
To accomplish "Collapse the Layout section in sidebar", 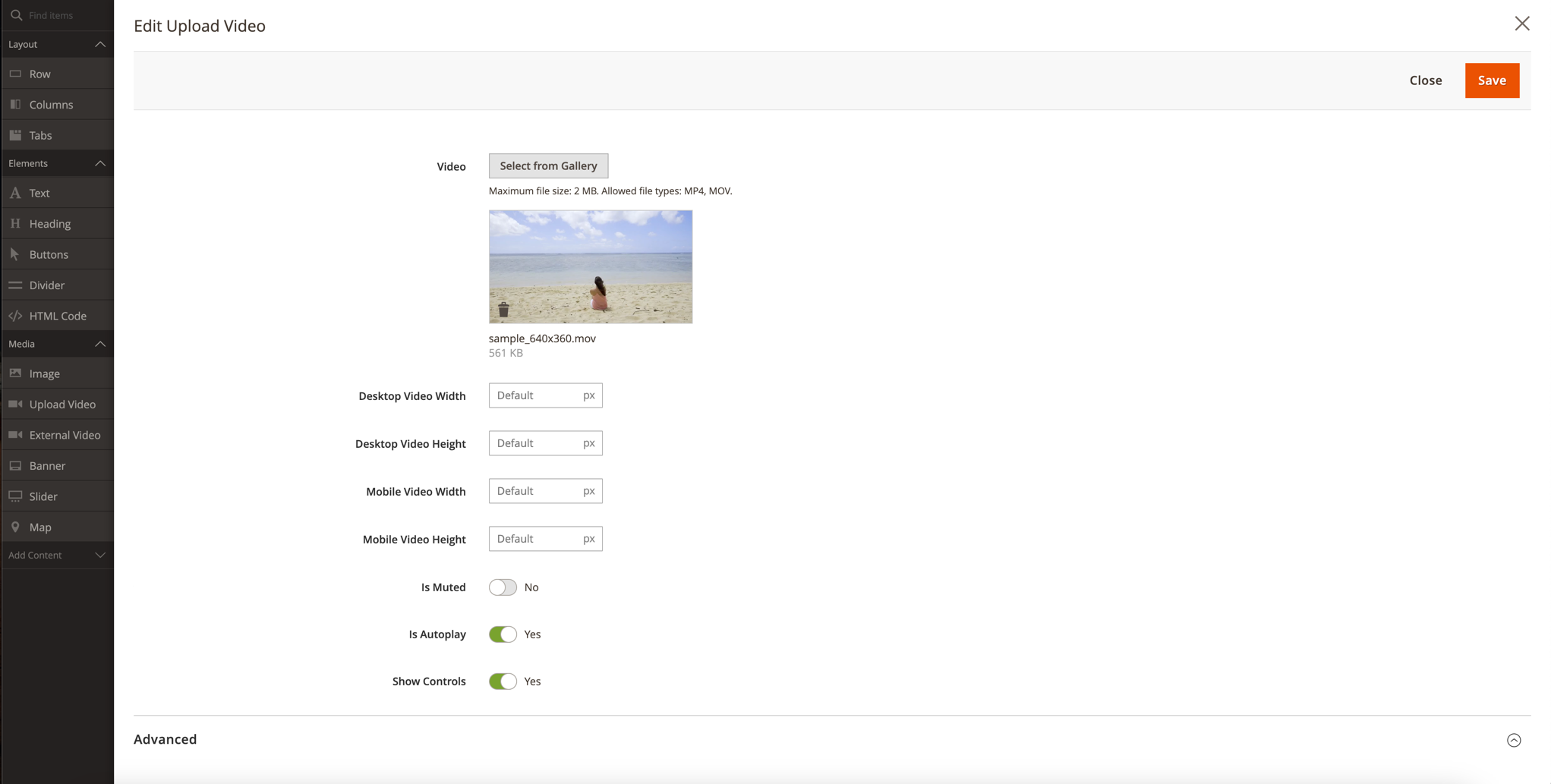I will 99,44.
